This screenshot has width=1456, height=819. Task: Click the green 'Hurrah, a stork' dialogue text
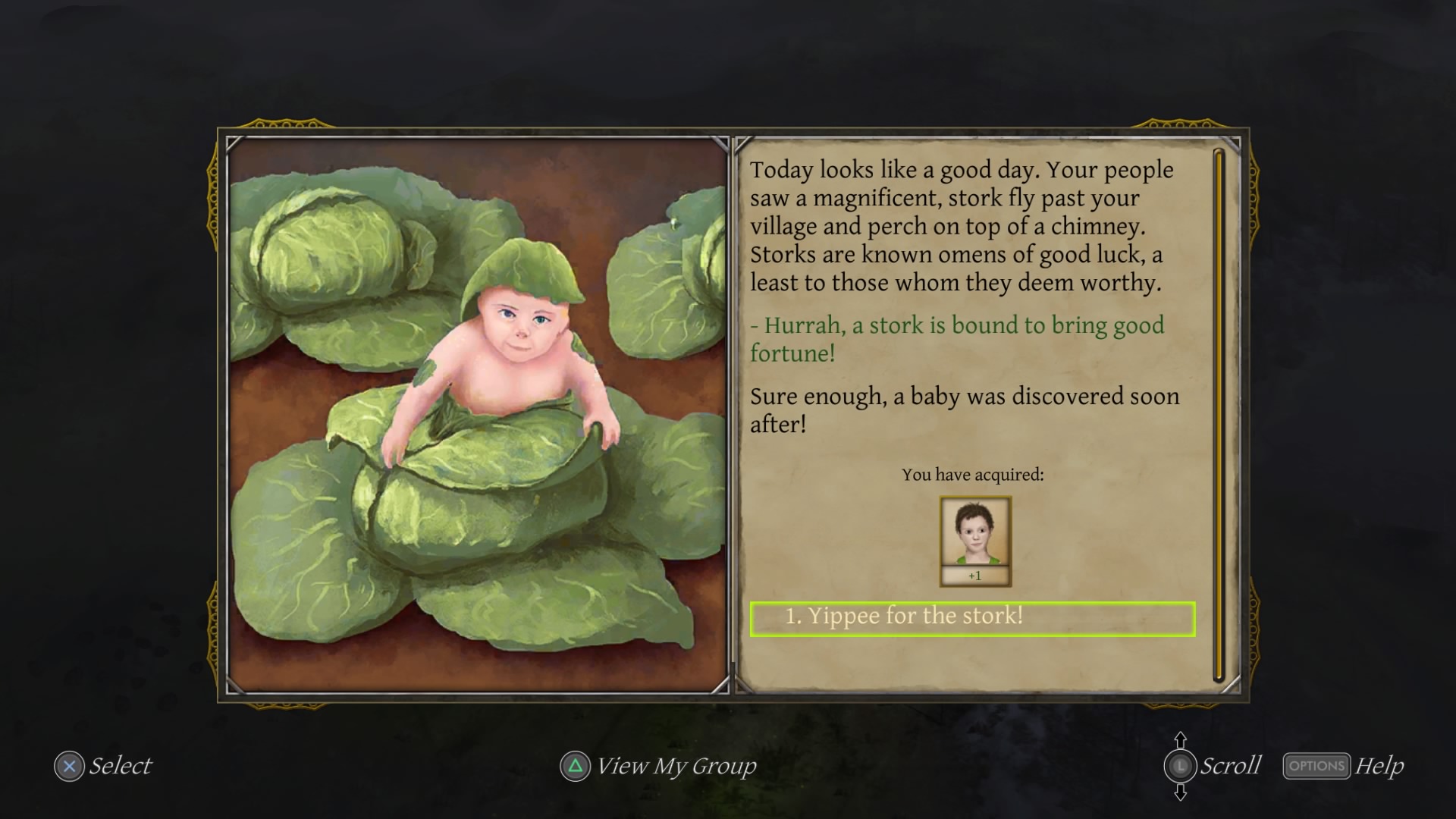click(957, 339)
